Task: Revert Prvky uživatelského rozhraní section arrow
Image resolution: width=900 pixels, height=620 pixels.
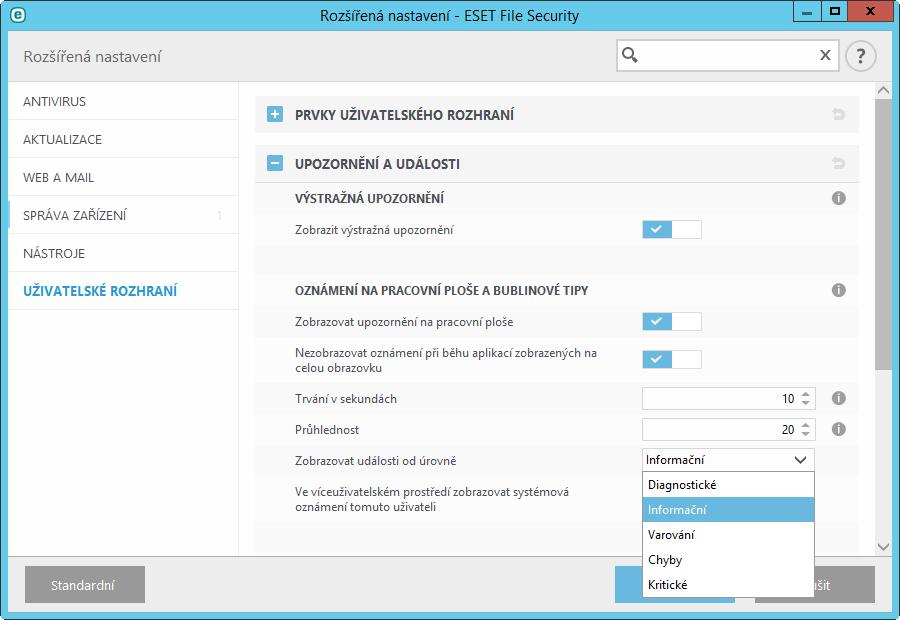Action: (x=839, y=114)
